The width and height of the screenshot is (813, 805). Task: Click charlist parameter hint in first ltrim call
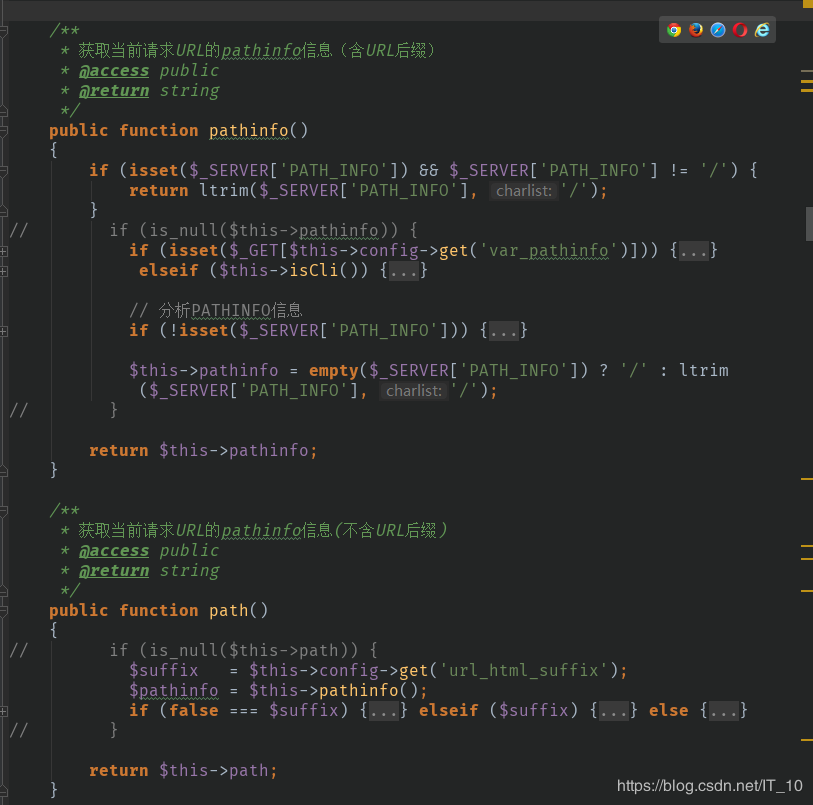pyautogui.click(x=523, y=191)
